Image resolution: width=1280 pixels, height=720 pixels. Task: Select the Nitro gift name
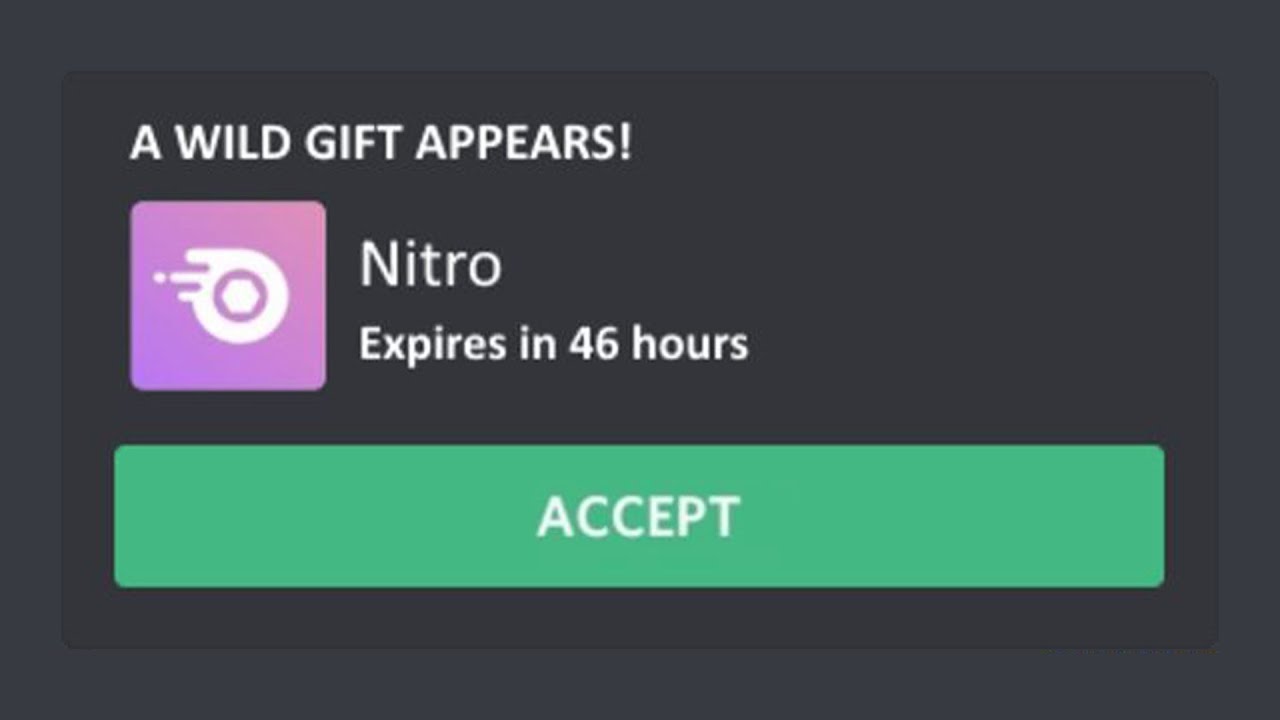click(x=430, y=265)
